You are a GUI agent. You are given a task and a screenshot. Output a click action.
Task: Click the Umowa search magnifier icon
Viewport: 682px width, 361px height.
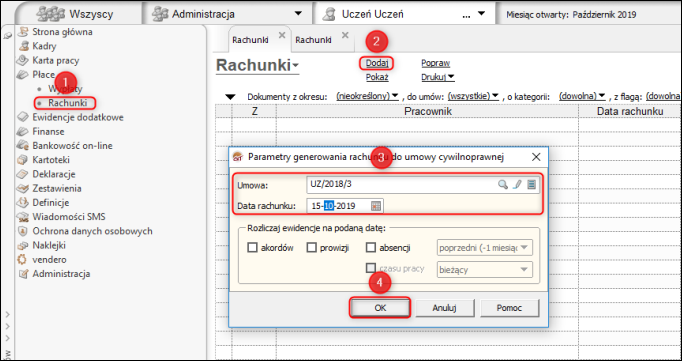pos(503,184)
